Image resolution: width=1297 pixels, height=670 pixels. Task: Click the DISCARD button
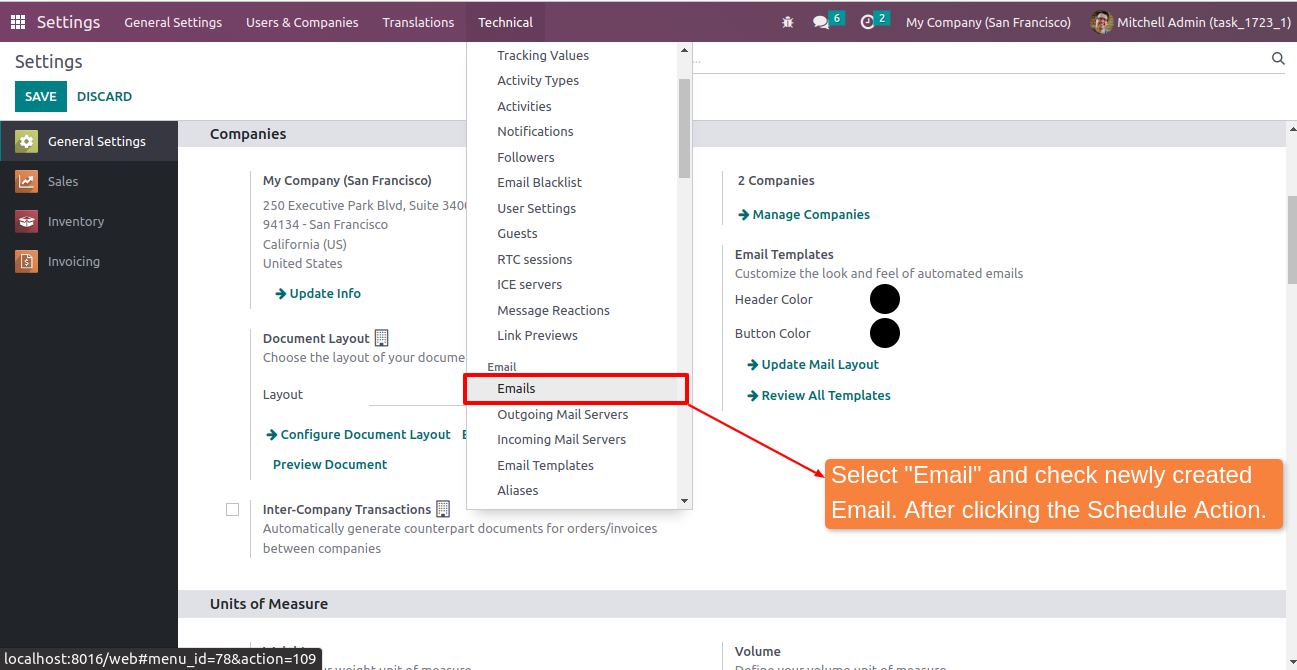104,96
